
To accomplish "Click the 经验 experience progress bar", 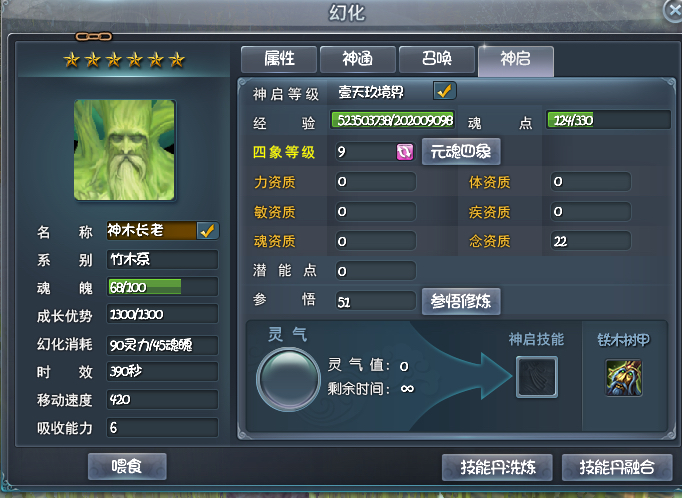I will click(x=392, y=120).
